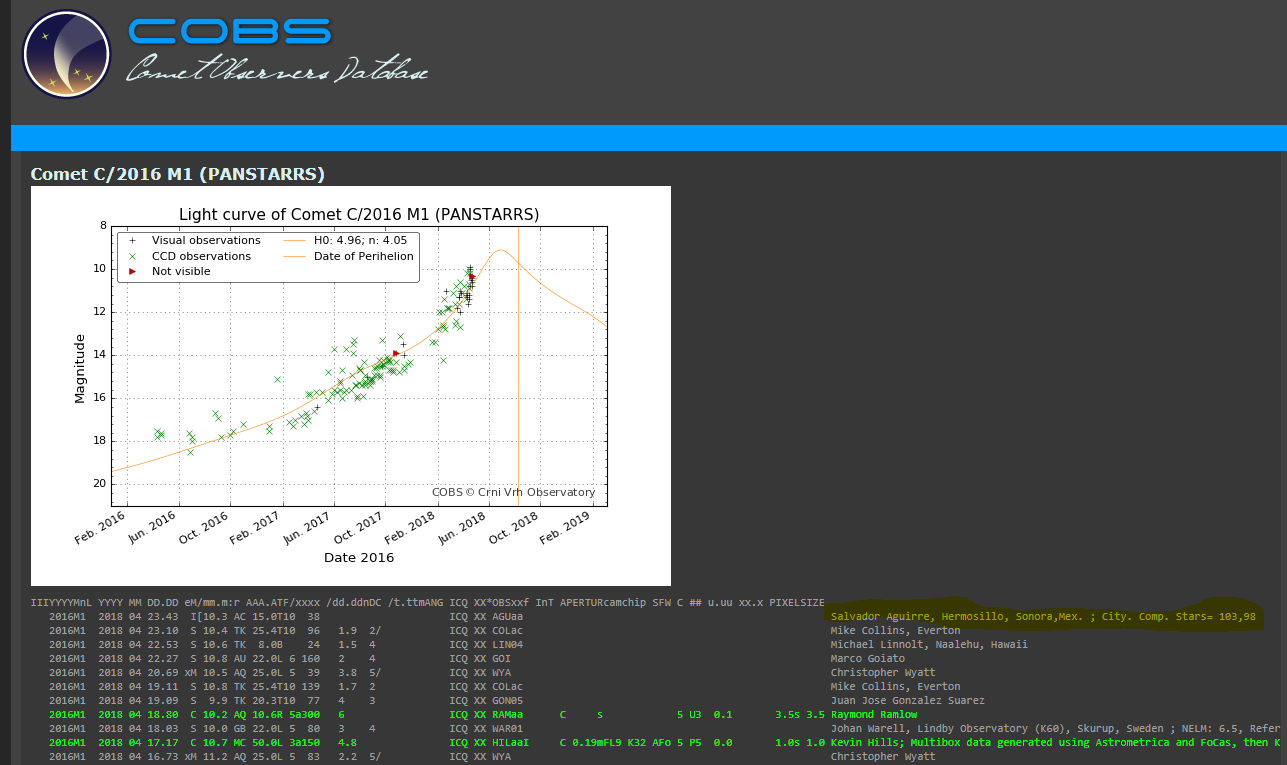
Task: Click observer Michael Linnolt, Naalehu, Hawaii
Action: 929,645
